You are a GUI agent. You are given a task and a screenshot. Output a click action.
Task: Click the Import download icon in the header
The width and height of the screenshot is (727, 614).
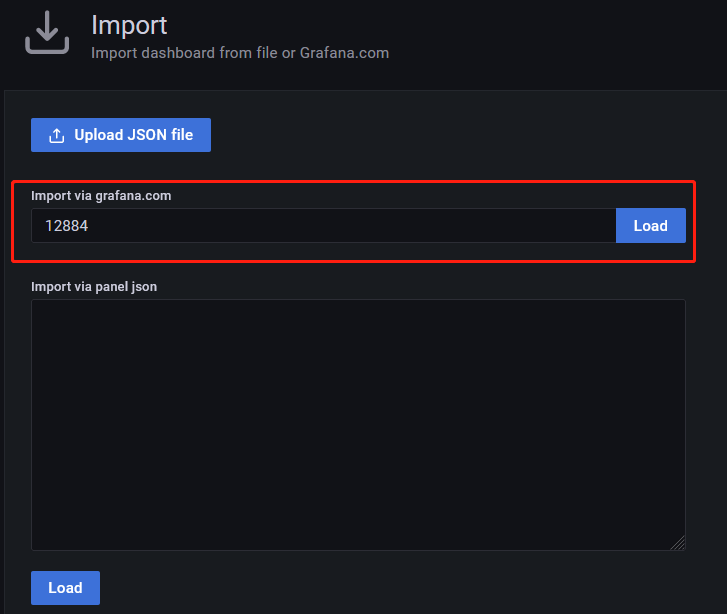coord(47,33)
